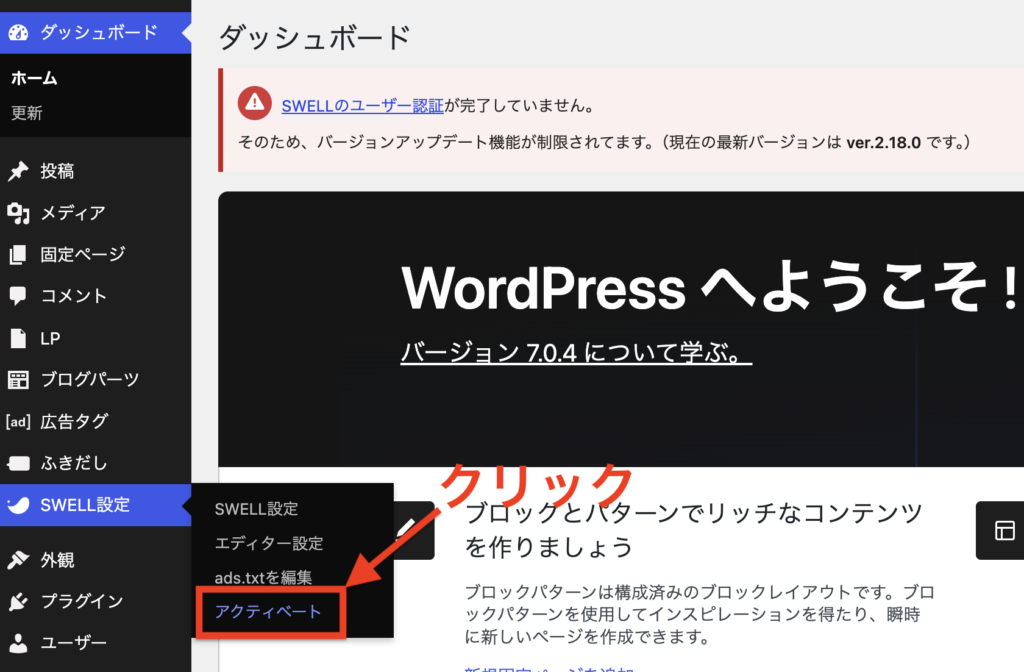Viewport: 1024px width, 672px height.
Task: Click the SWELL wave logo icon
Action: [x=18, y=505]
